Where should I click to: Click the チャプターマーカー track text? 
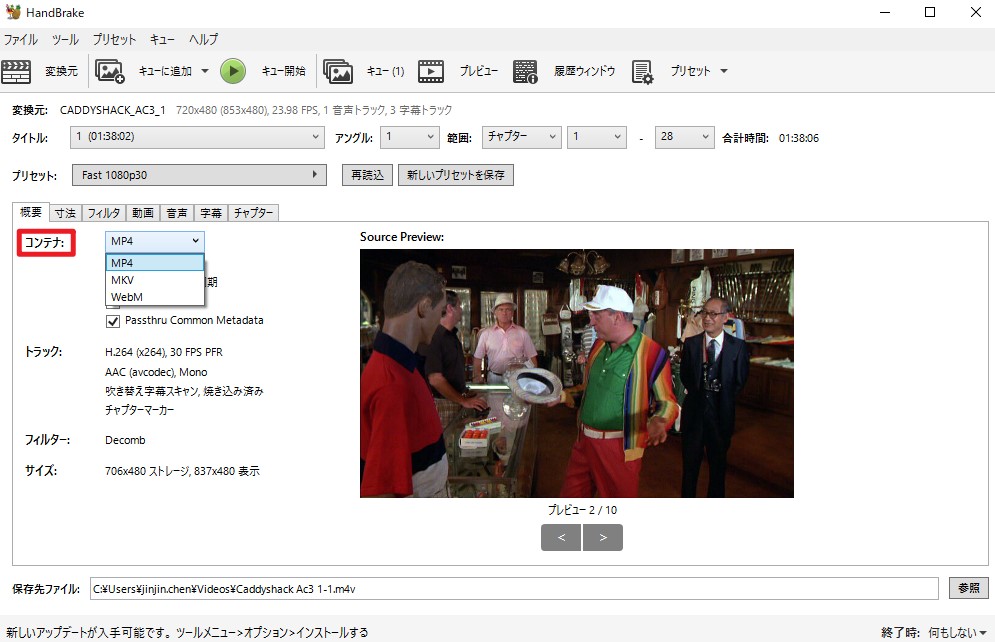click(x=140, y=410)
